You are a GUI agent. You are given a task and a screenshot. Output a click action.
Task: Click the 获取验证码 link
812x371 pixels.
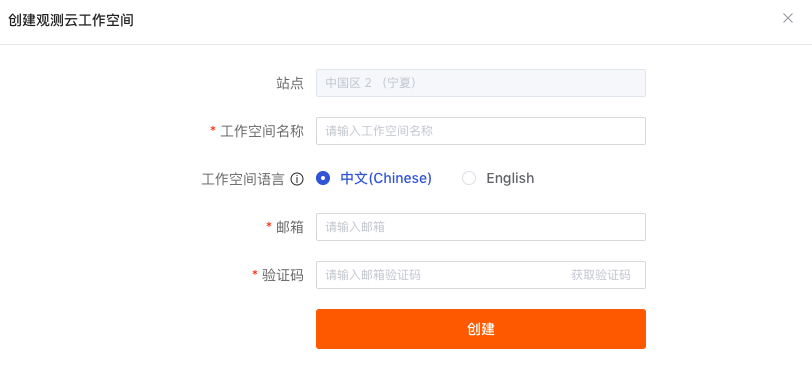601,275
